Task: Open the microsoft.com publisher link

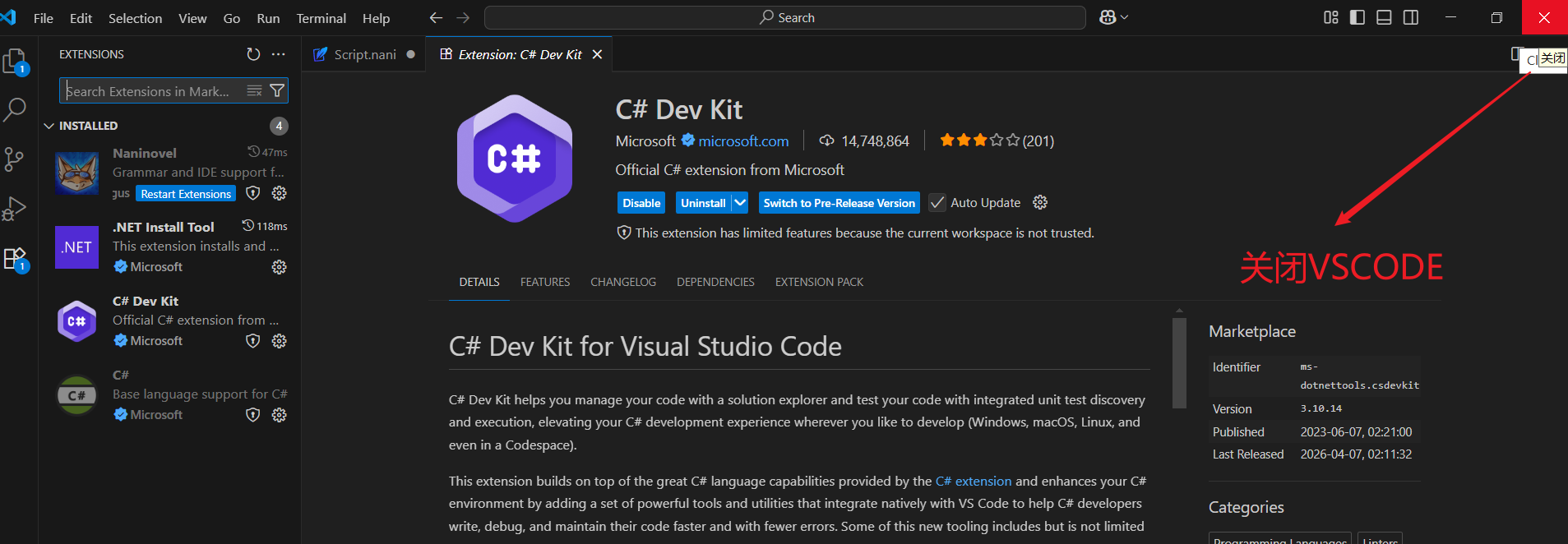Action: click(x=743, y=141)
